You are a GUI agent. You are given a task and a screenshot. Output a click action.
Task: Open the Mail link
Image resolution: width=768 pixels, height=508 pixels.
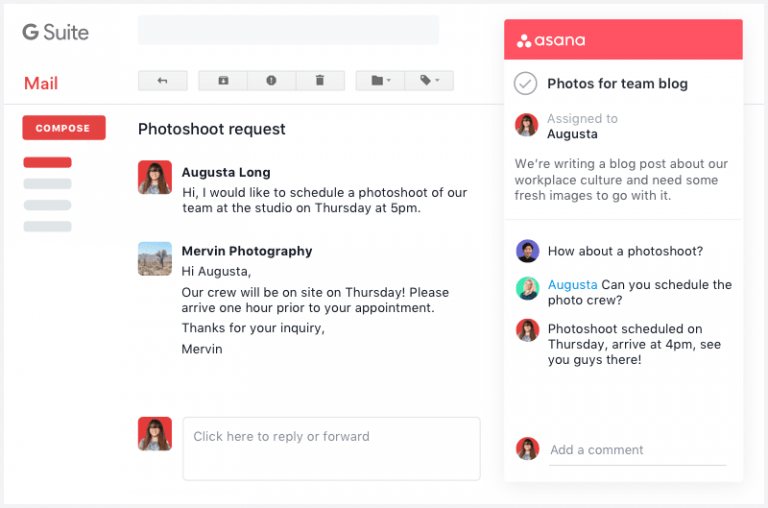(41, 83)
